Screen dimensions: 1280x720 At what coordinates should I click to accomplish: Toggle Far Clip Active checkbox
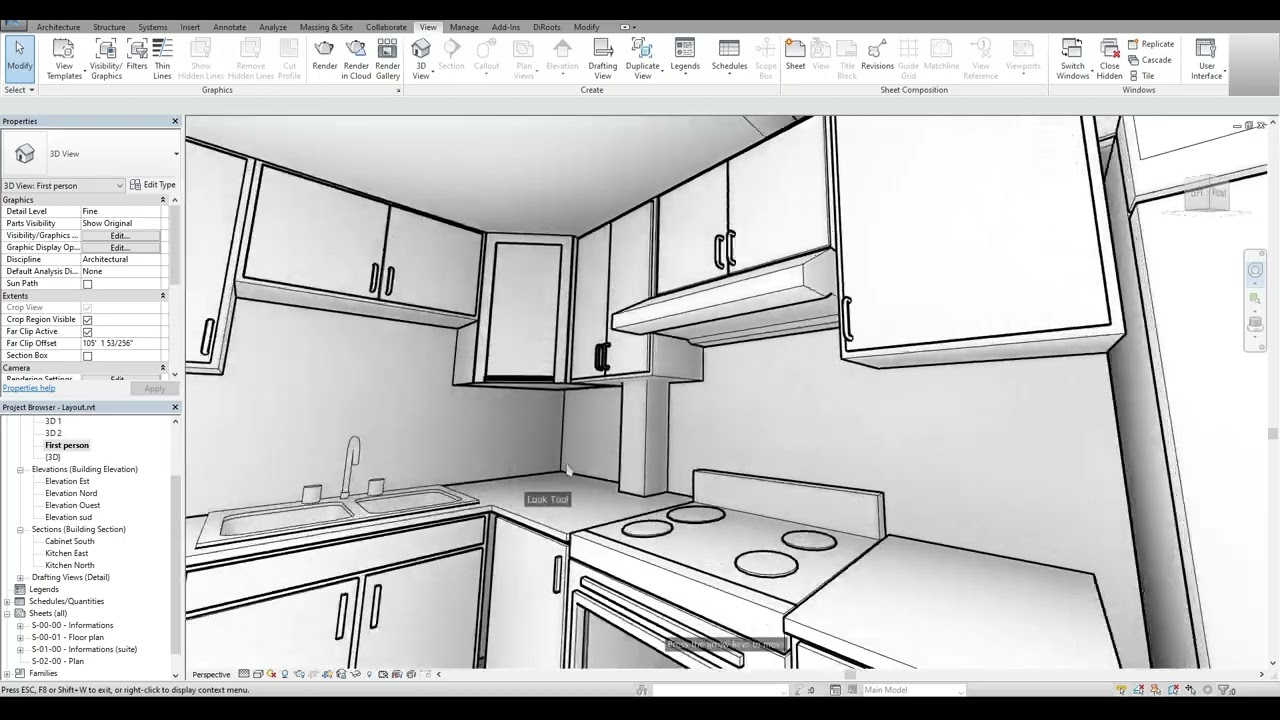click(87, 332)
